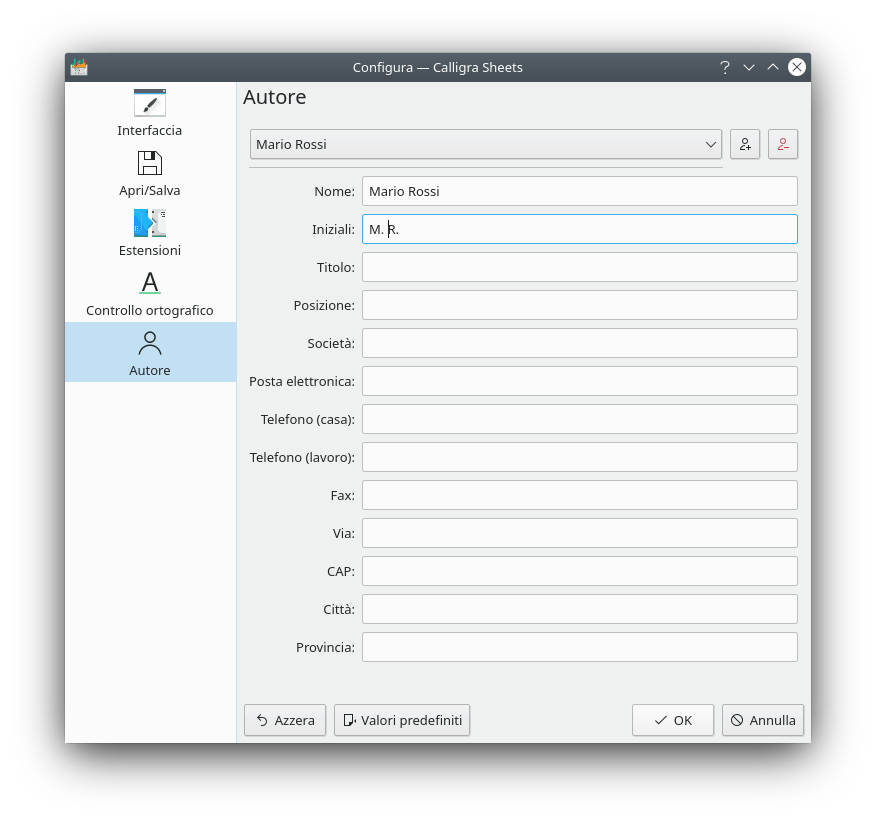Restore Valori predefiniti
The image size is (876, 820).
(x=402, y=720)
